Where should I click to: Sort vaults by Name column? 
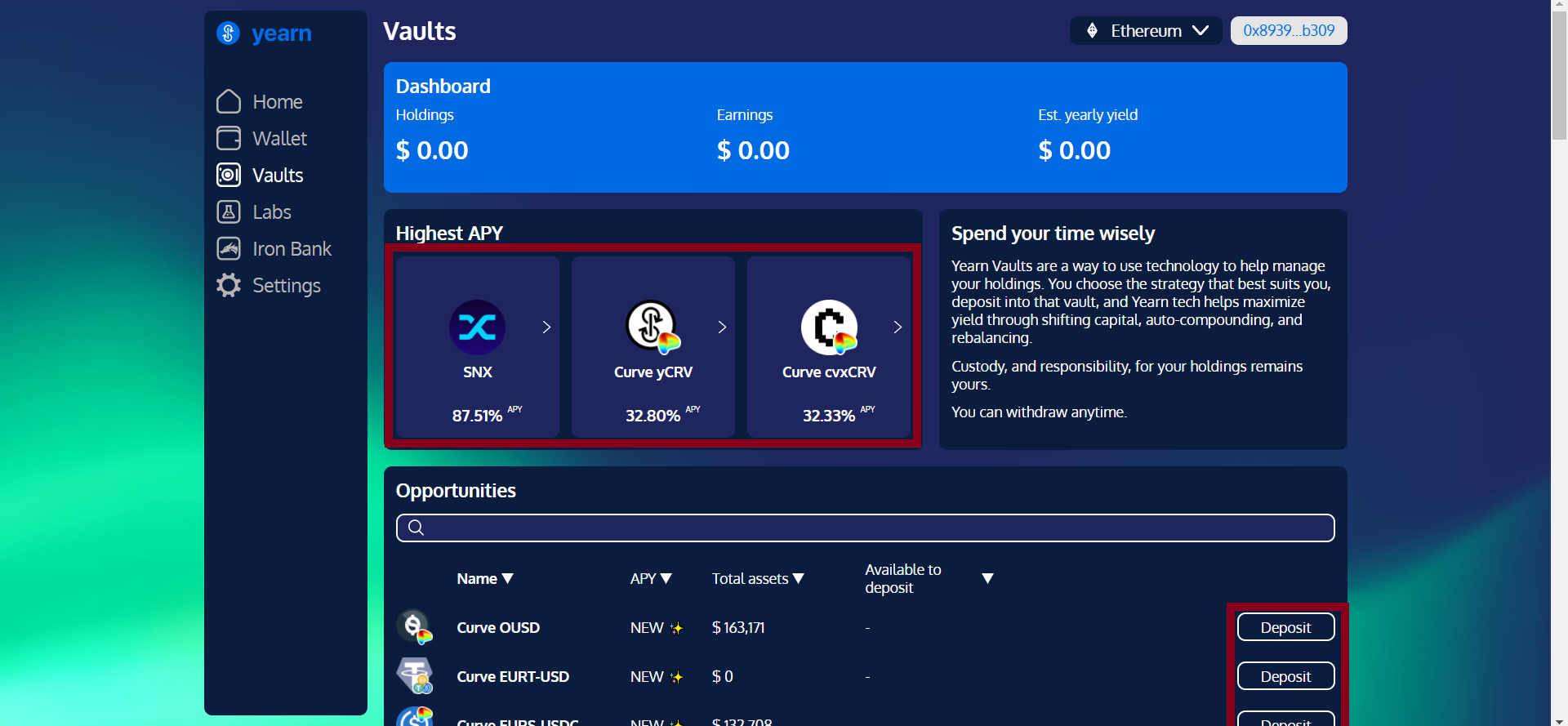click(485, 578)
